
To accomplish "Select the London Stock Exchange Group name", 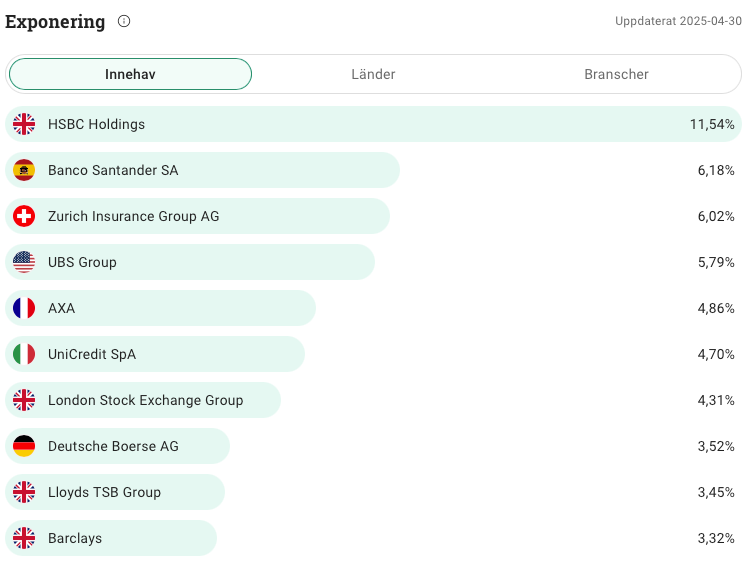I will (x=146, y=400).
